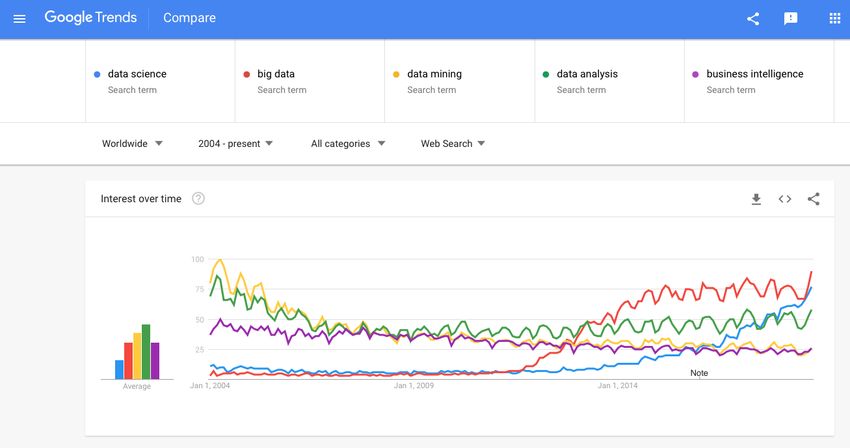
Task: Click the Compare page title
Action: (x=189, y=18)
